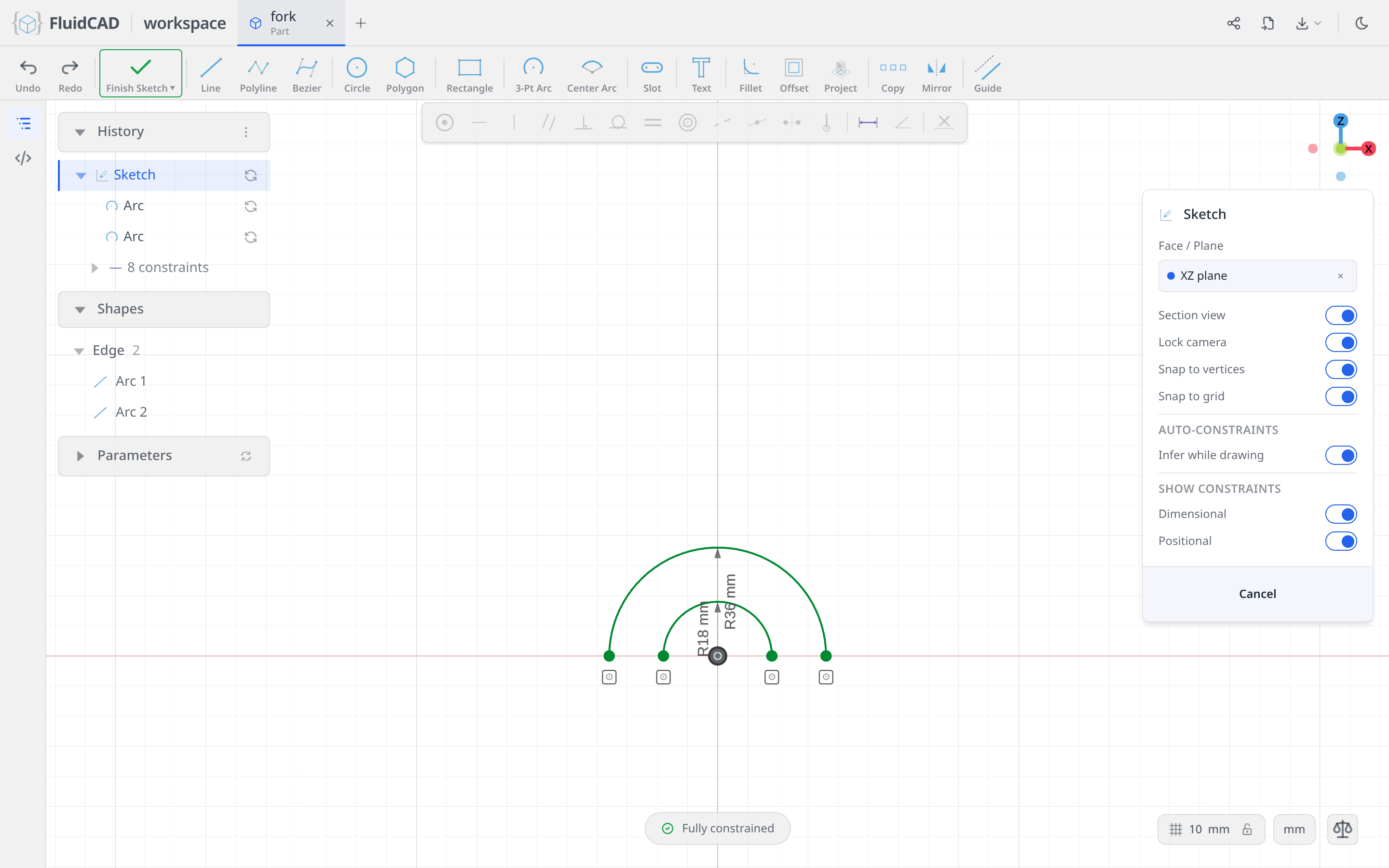Select the Fillet tool

click(750, 75)
